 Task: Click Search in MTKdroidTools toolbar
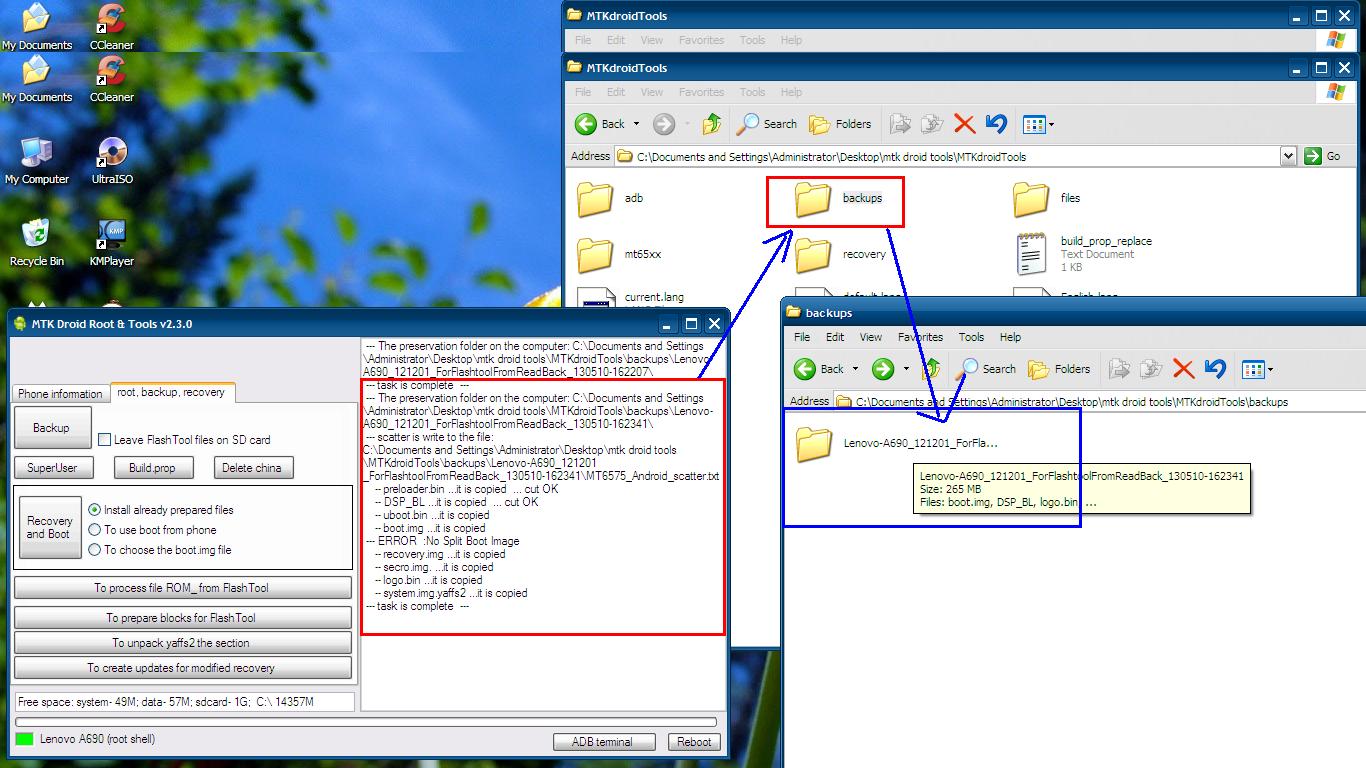click(x=767, y=124)
